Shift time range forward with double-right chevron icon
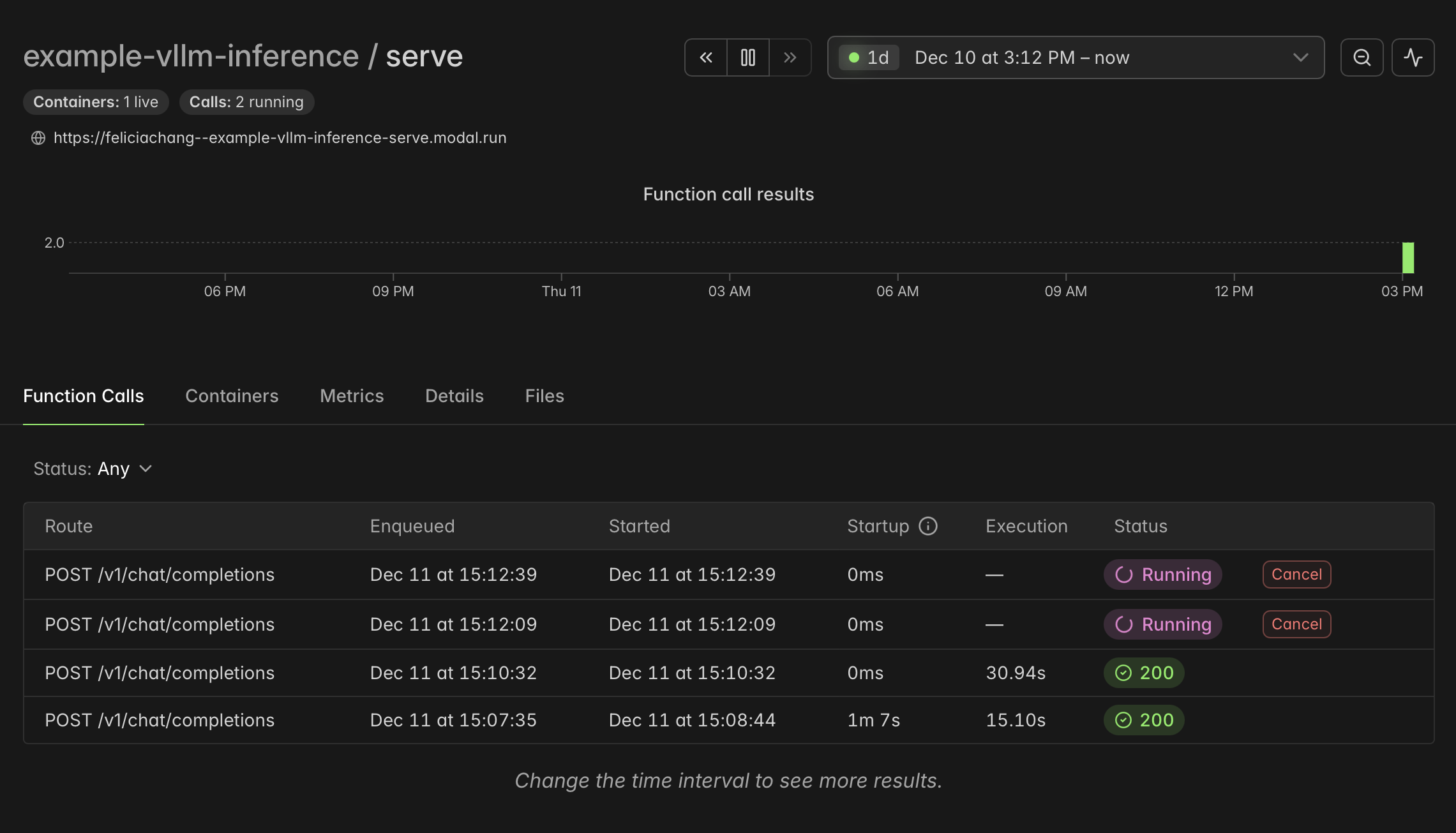Screen dimensions: 1456x833 click(790, 57)
